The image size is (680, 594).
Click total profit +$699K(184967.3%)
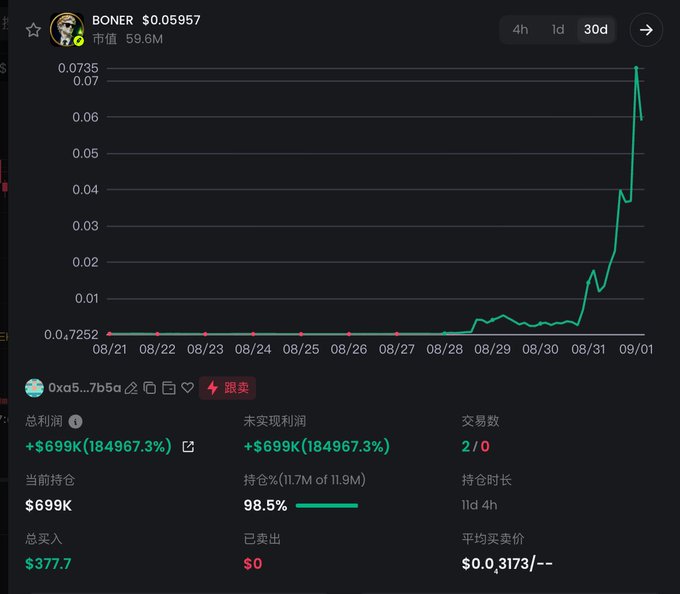pos(98,446)
